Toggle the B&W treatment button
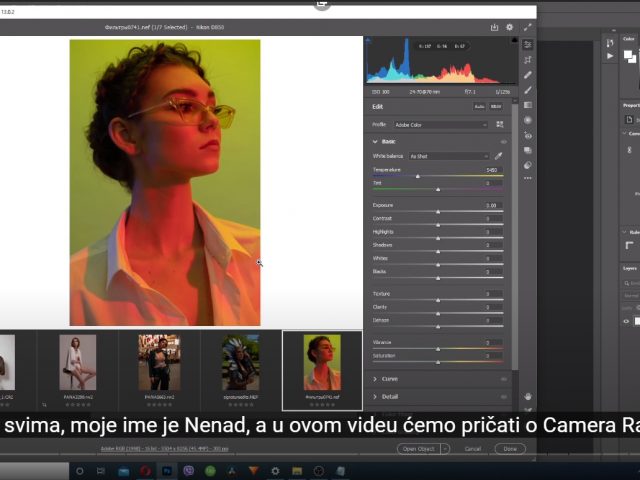 496,107
